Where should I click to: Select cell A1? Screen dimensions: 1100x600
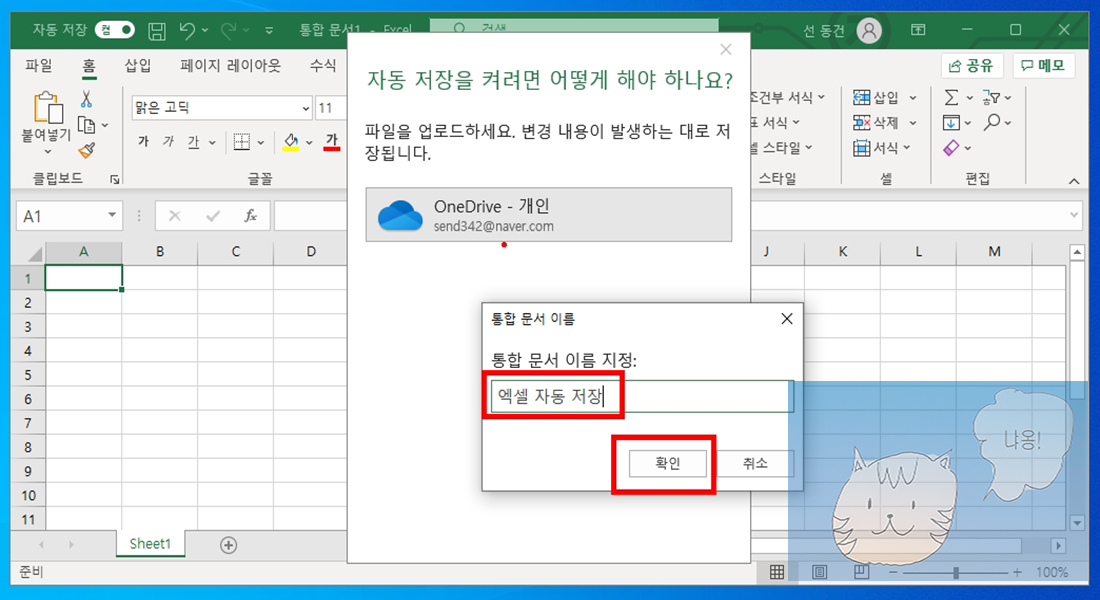pyautogui.click(x=83, y=278)
